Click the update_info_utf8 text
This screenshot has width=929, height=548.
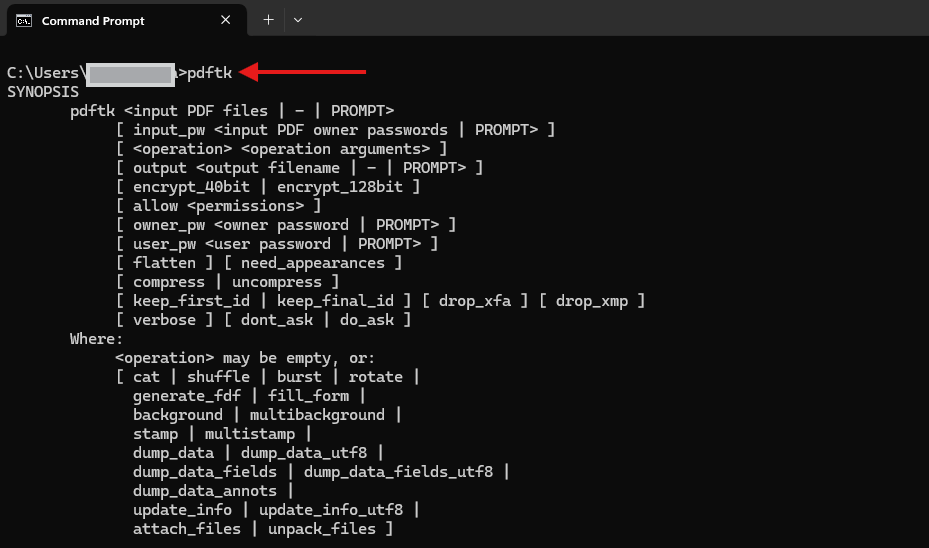tap(331, 509)
